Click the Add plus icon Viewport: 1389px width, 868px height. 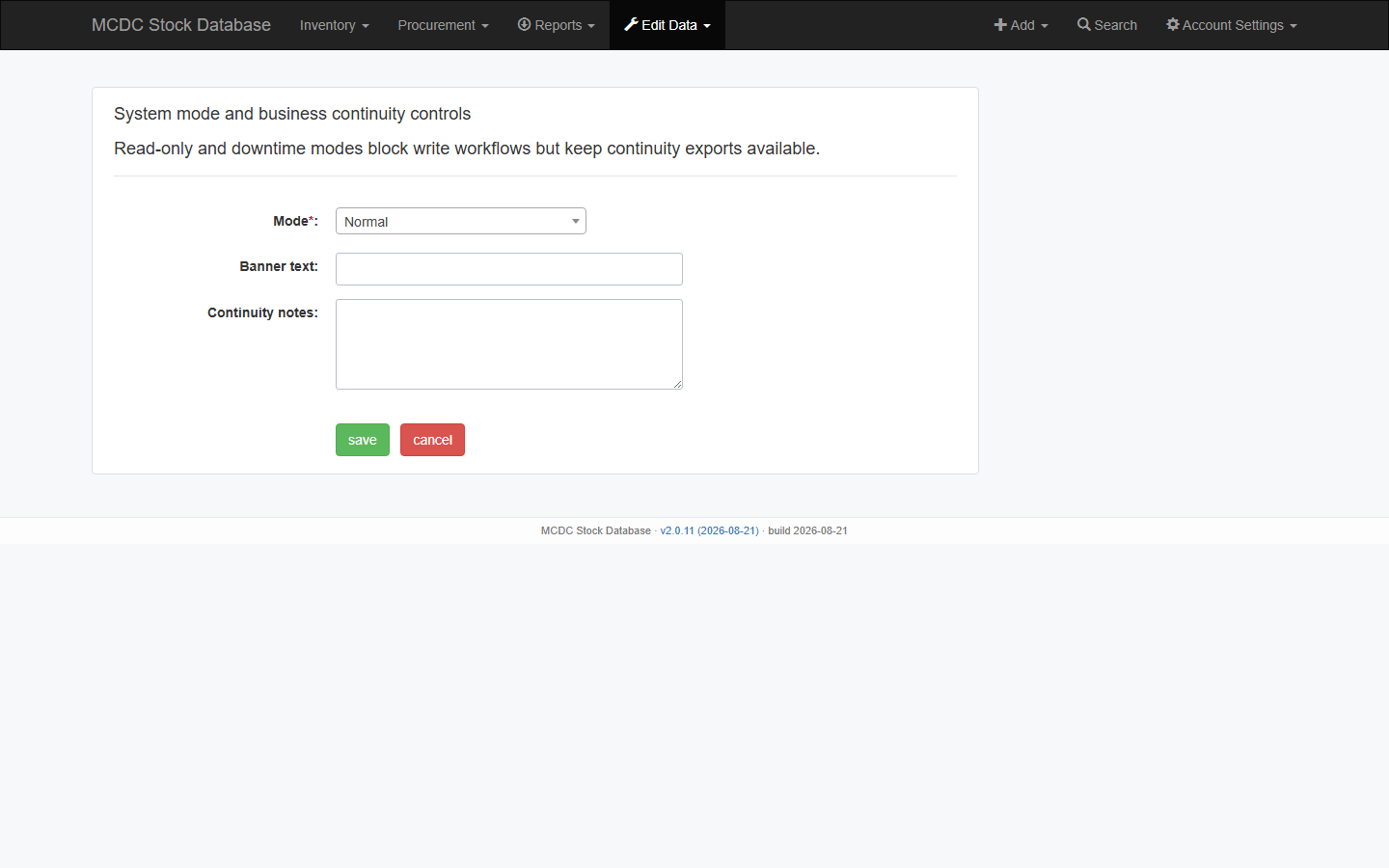[x=1000, y=25]
